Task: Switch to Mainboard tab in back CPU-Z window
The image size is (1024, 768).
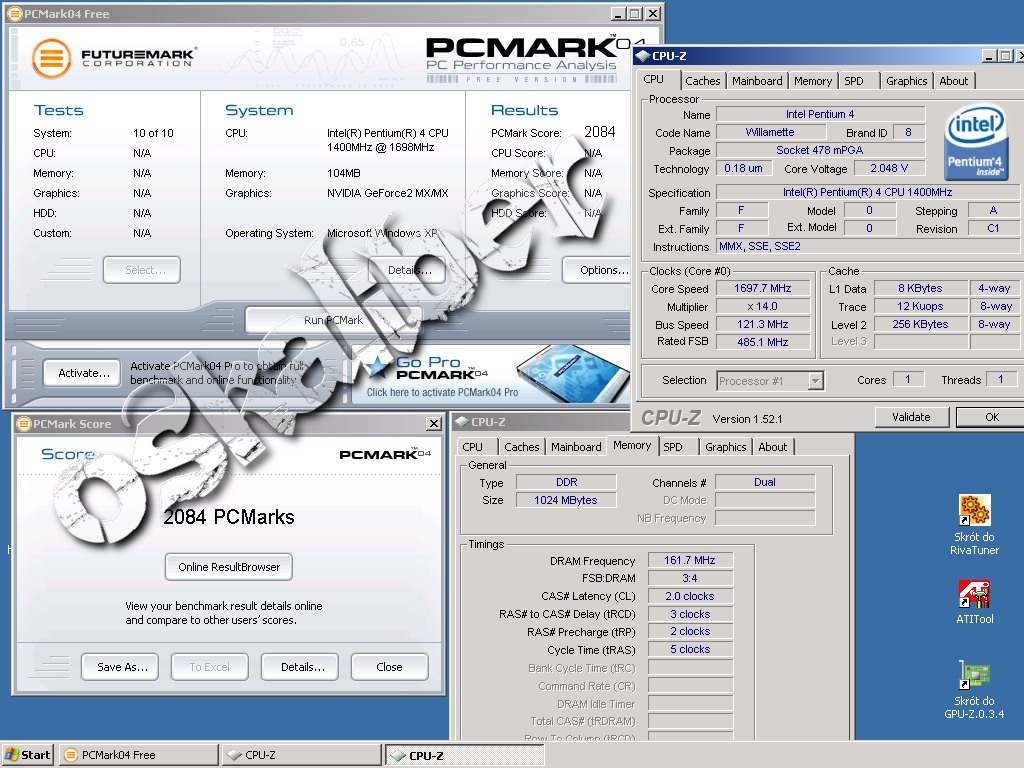Action: [x=576, y=447]
